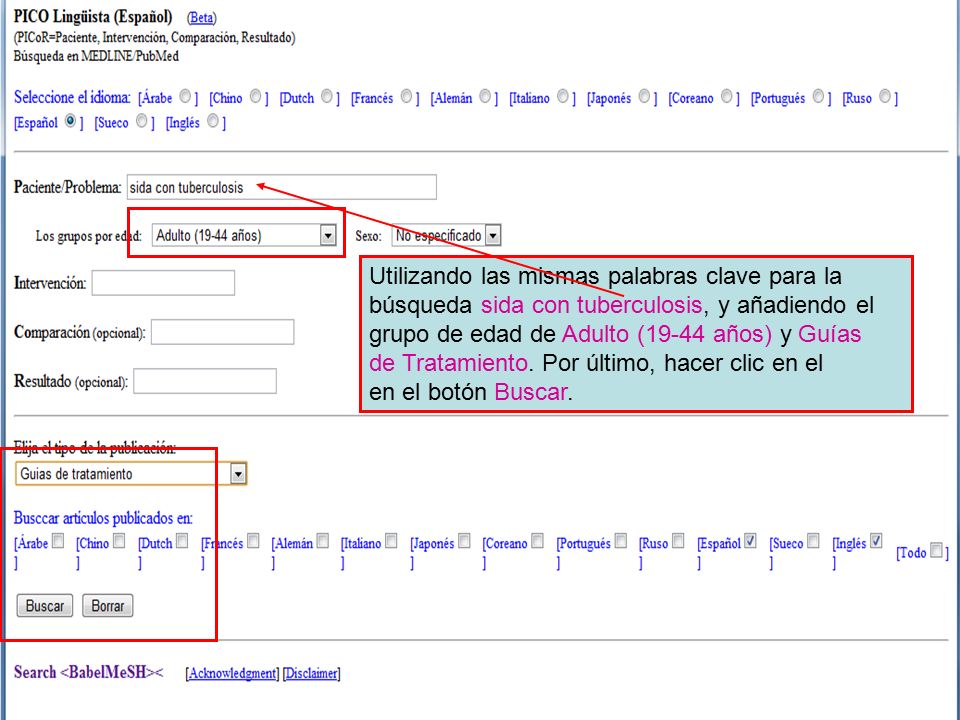Select the Ruso language radio button
Image resolution: width=960 pixels, height=720 pixels.
pos(885,97)
